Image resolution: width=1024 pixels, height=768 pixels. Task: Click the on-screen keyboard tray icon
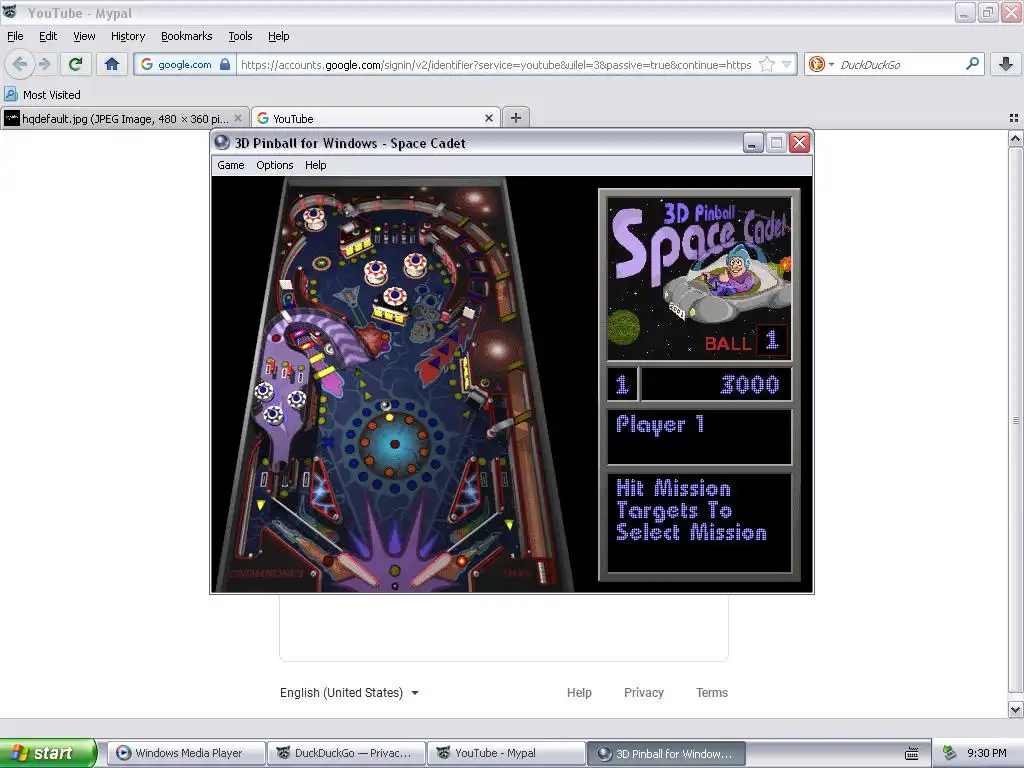(x=912, y=754)
